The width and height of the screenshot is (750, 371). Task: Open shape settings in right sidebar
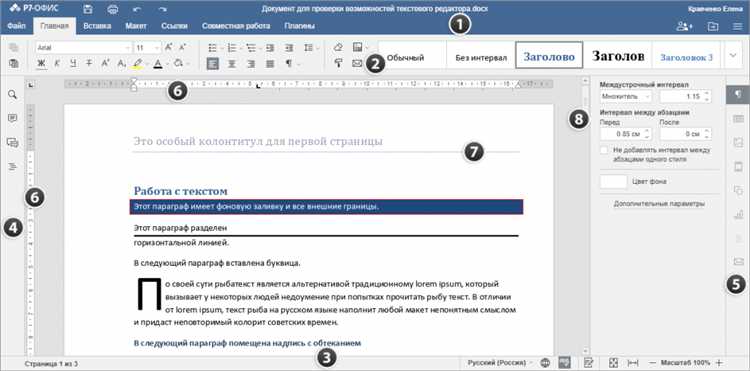738,190
